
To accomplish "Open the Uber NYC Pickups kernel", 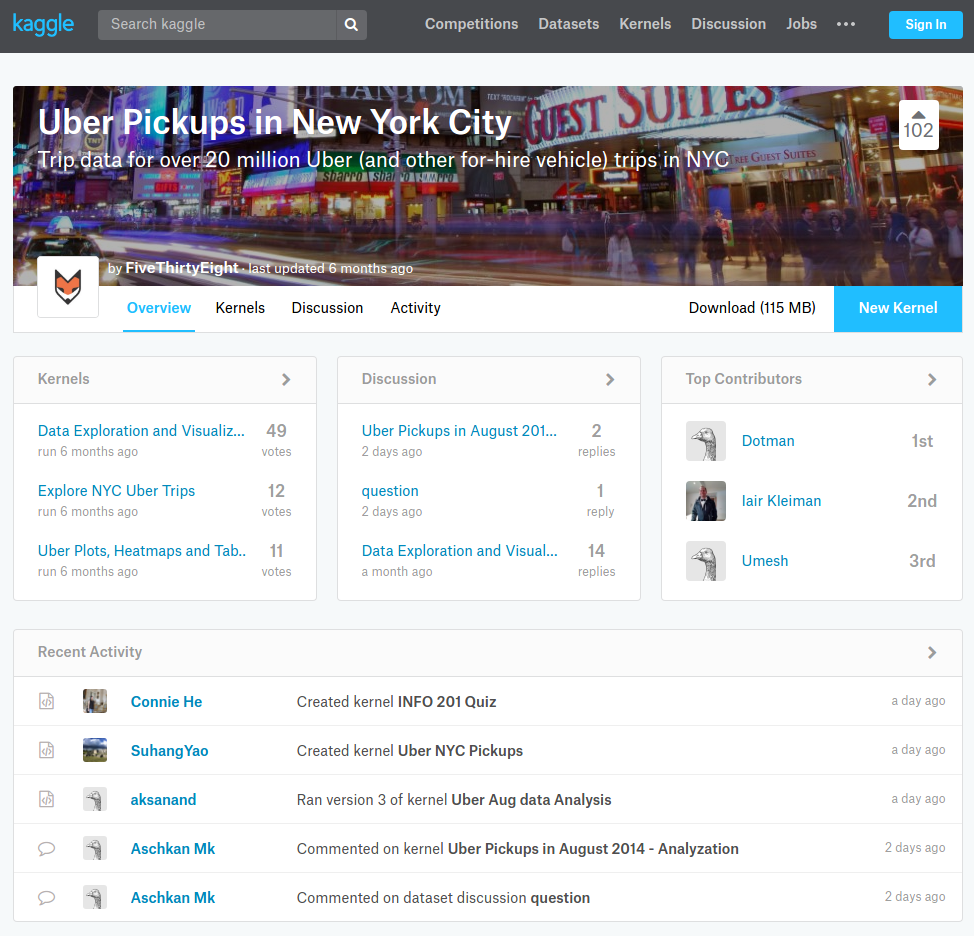I will 460,751.
